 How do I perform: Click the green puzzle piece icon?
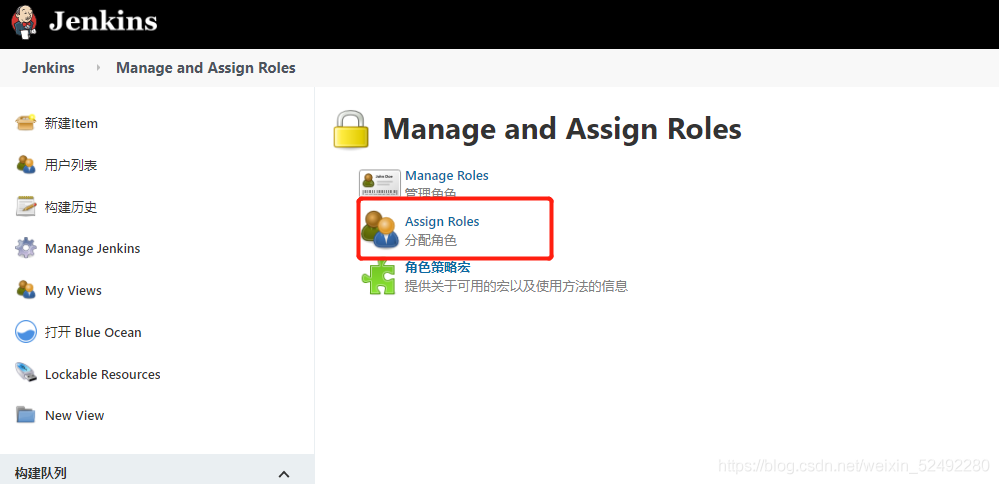(x=378, y=277)
